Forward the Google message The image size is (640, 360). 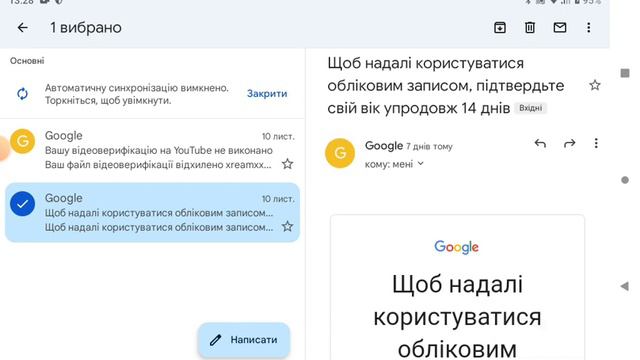(569, 143)
